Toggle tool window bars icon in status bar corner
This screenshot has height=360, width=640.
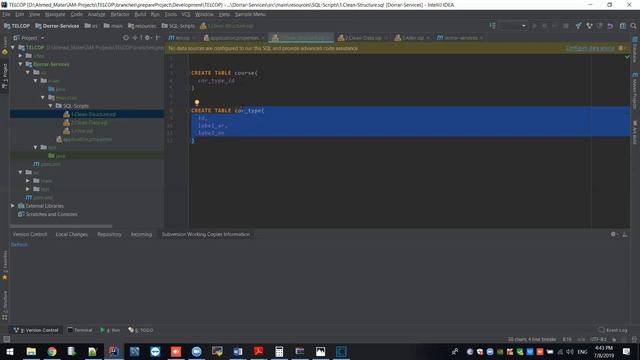click(7, 339)
